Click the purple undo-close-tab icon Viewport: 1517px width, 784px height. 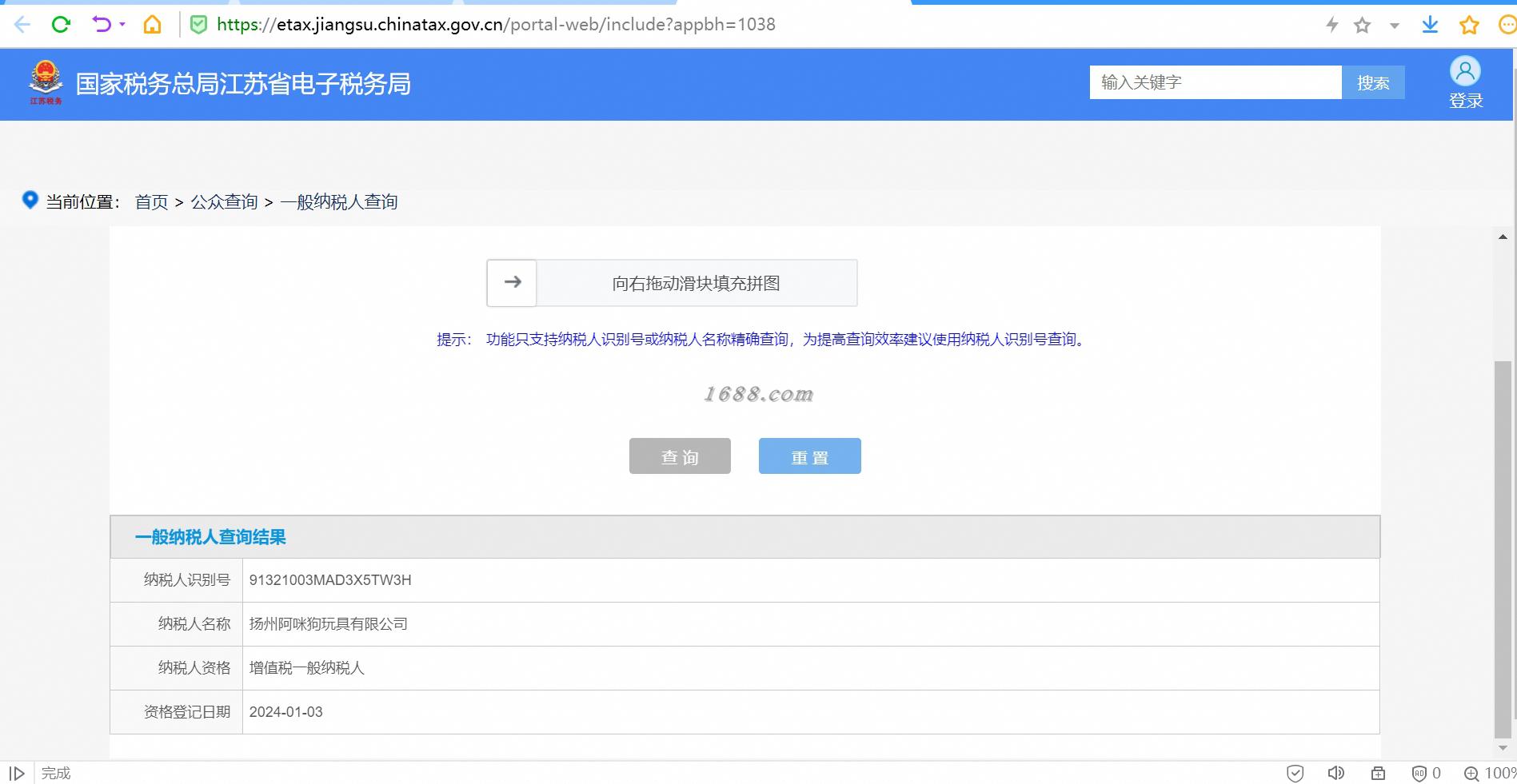(x=102, y=25)
